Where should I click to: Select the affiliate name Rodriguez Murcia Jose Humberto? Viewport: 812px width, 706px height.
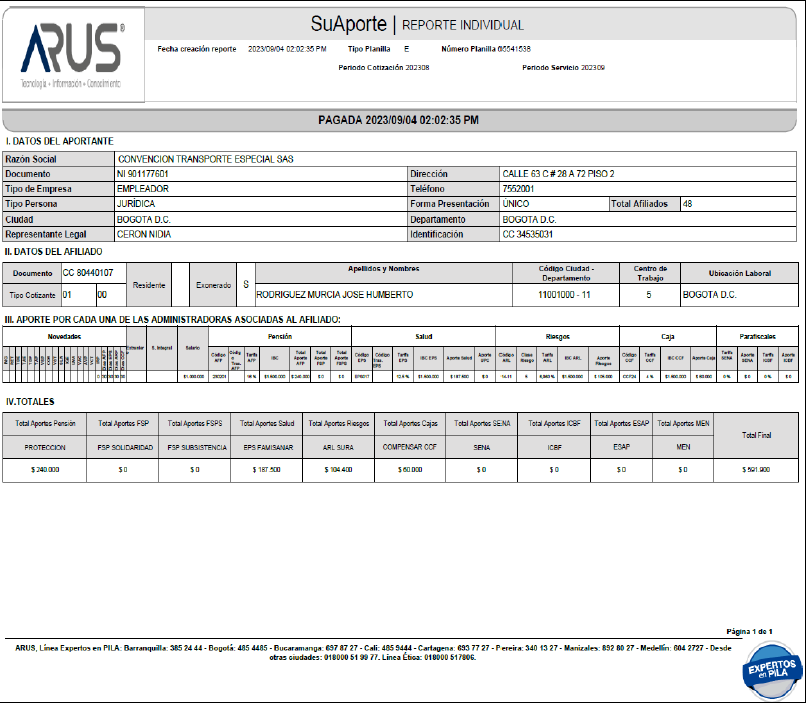[x=335, y=296]
